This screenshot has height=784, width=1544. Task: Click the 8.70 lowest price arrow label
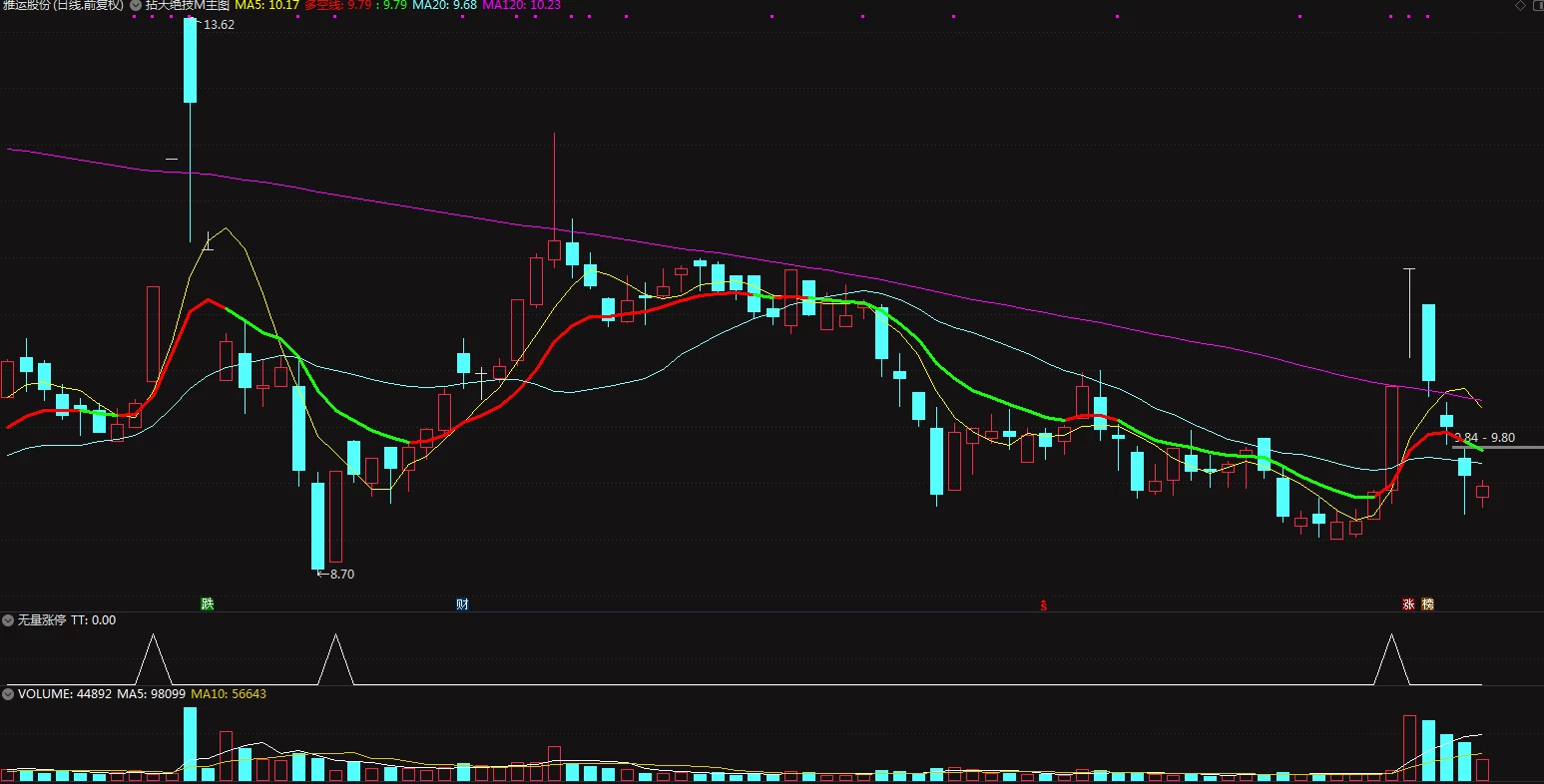click(335, 574)
